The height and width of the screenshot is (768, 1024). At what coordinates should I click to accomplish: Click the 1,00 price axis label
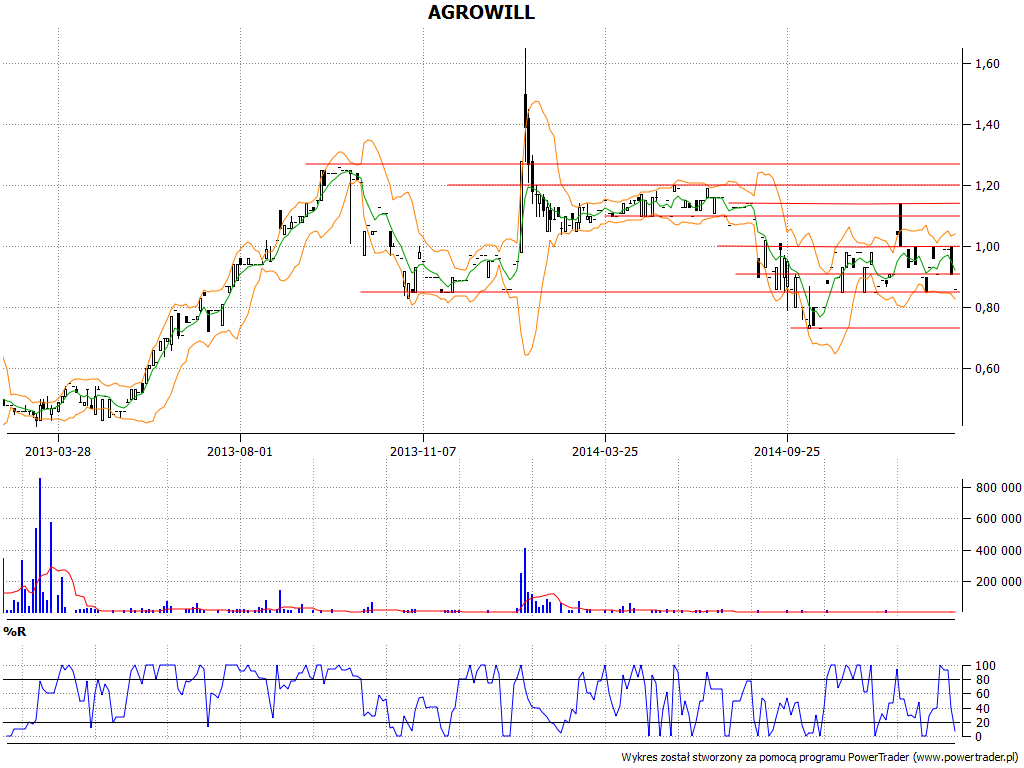point(987,247)
